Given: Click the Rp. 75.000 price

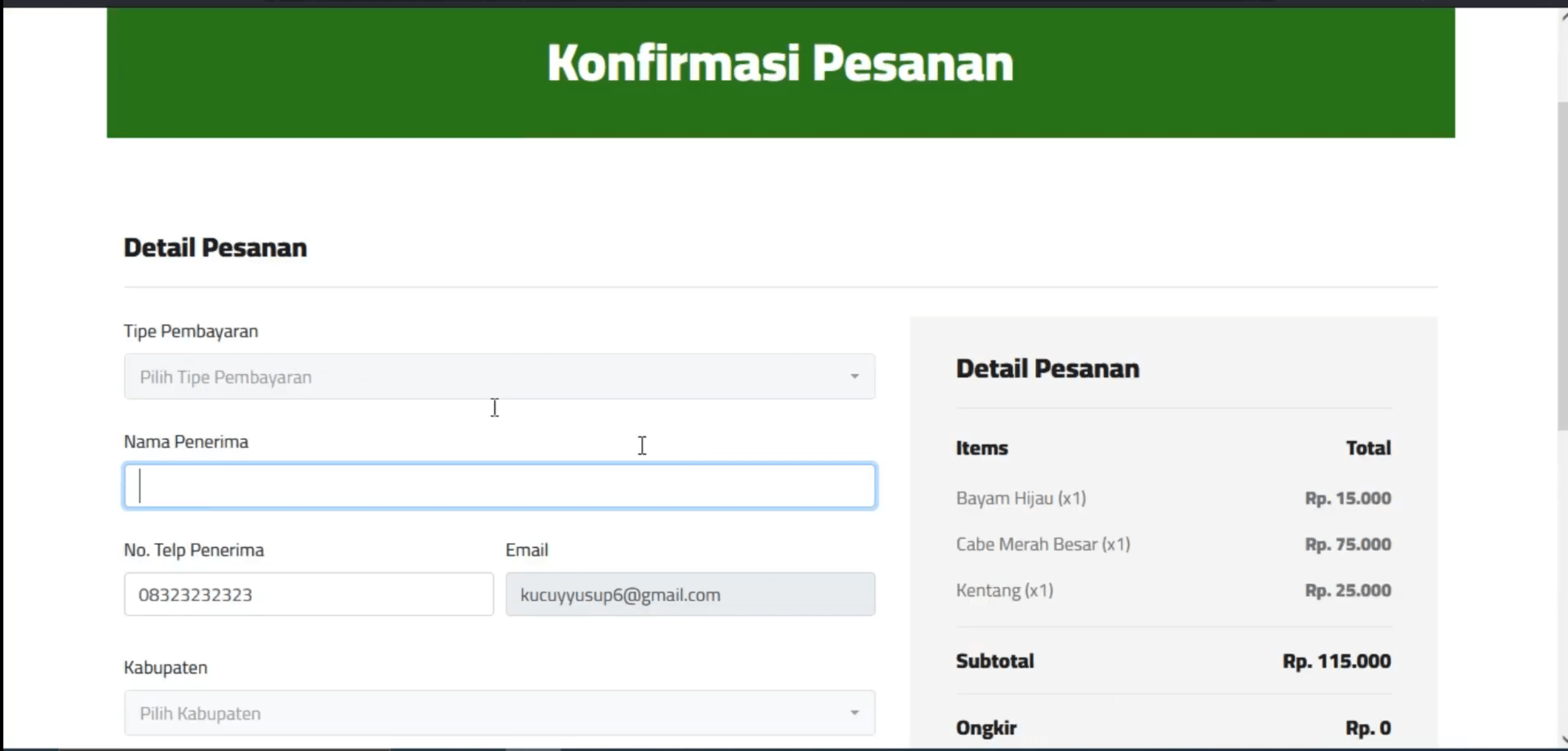Looking at the screenshot, I should click(1348, 544).
